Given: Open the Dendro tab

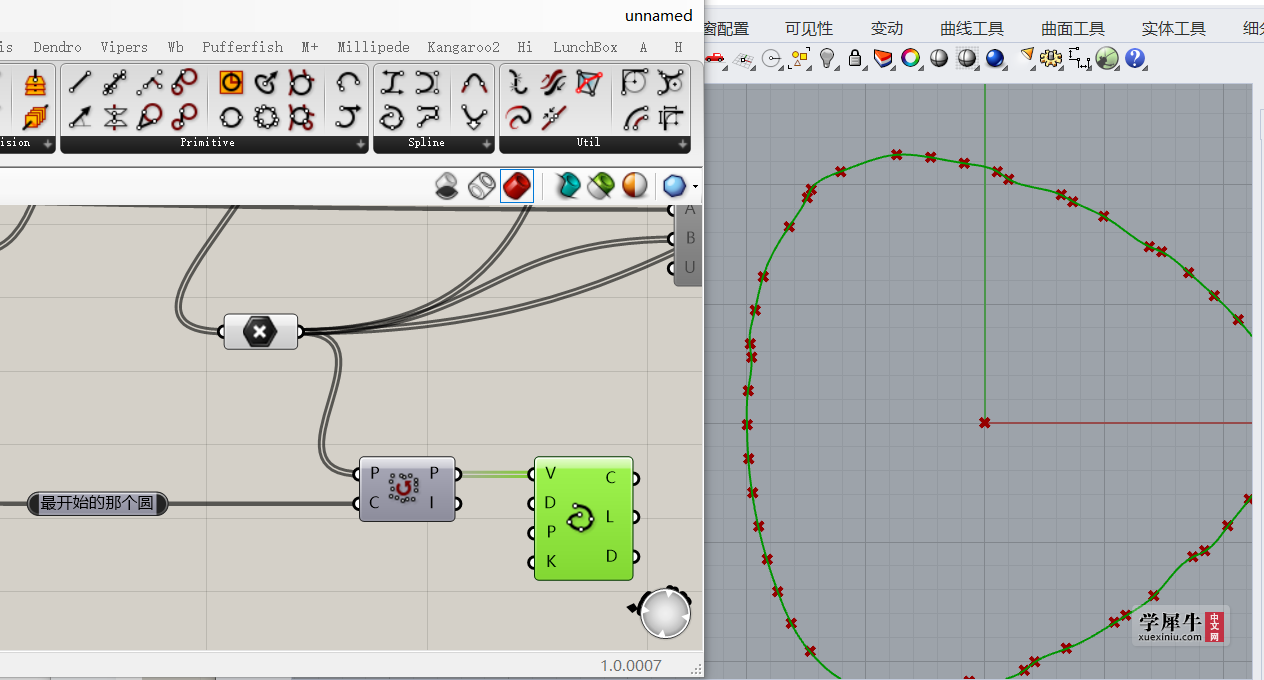Looking at the screenshot, I should [57, 47].
